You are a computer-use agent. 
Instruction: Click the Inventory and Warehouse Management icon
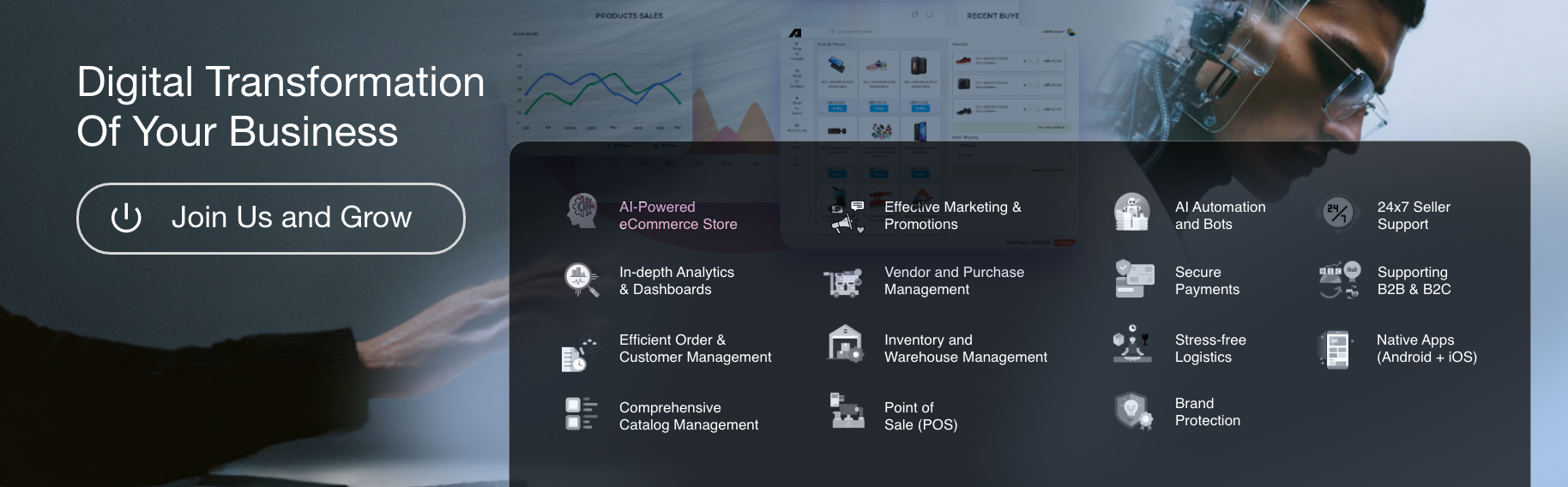point(845,344)
